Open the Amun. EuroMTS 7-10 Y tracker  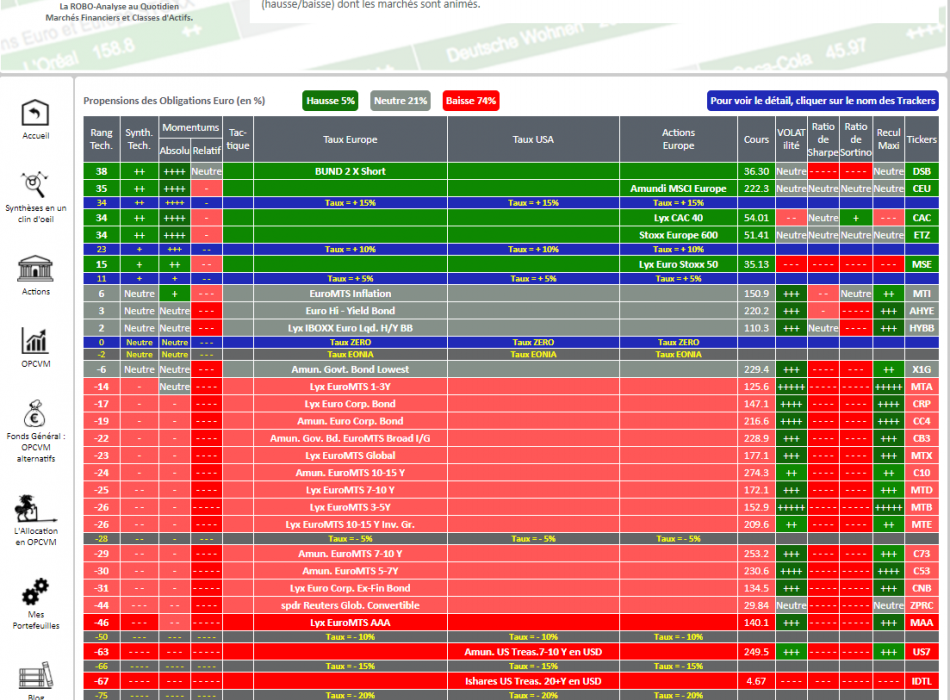[350, 553]
